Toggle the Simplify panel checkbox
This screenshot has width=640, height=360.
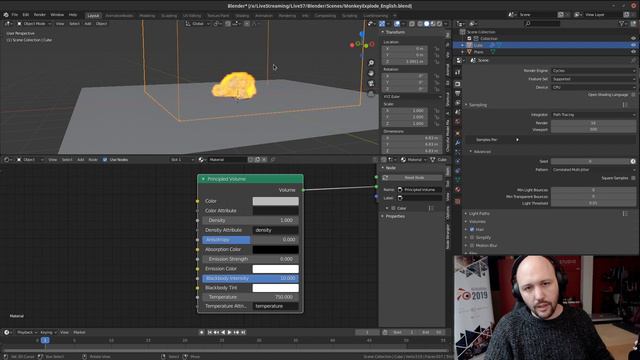click(472, 237)
